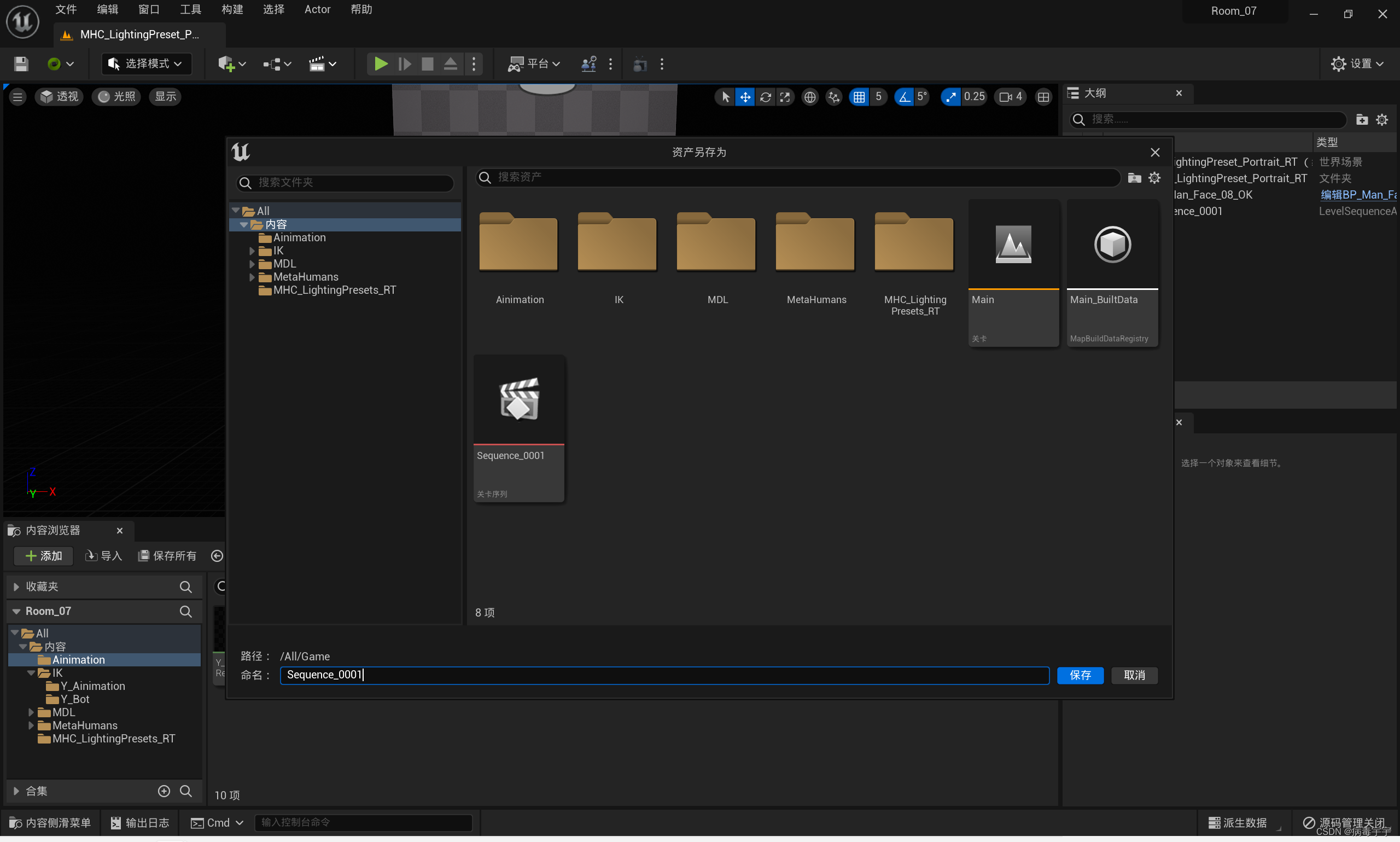This screenshot has width=1400, height=842.
Task: Click the Play in editor button
Action: click(x=381, y=64)
